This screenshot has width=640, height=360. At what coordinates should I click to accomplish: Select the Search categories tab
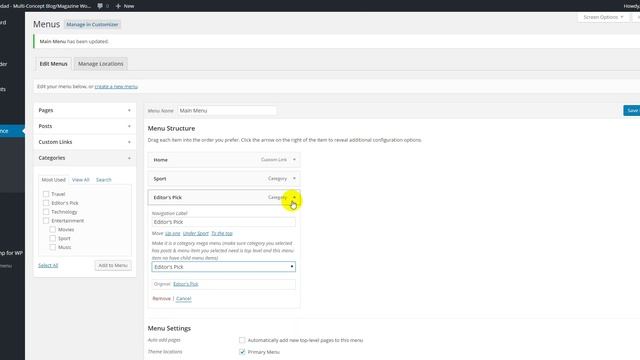[104, 180]
